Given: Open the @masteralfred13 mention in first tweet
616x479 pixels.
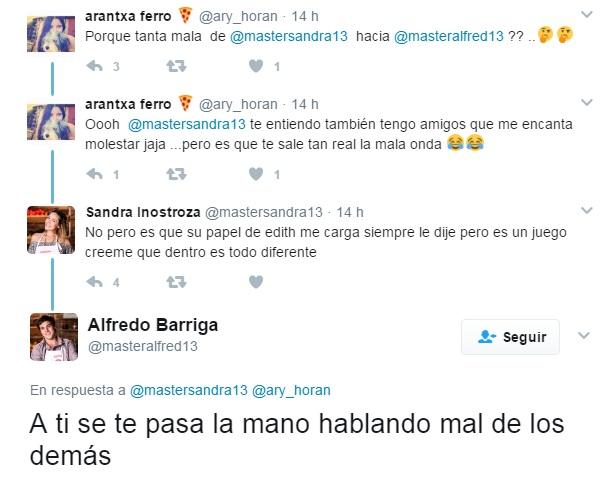Looking at the screenshot, I should coord(449,36).
